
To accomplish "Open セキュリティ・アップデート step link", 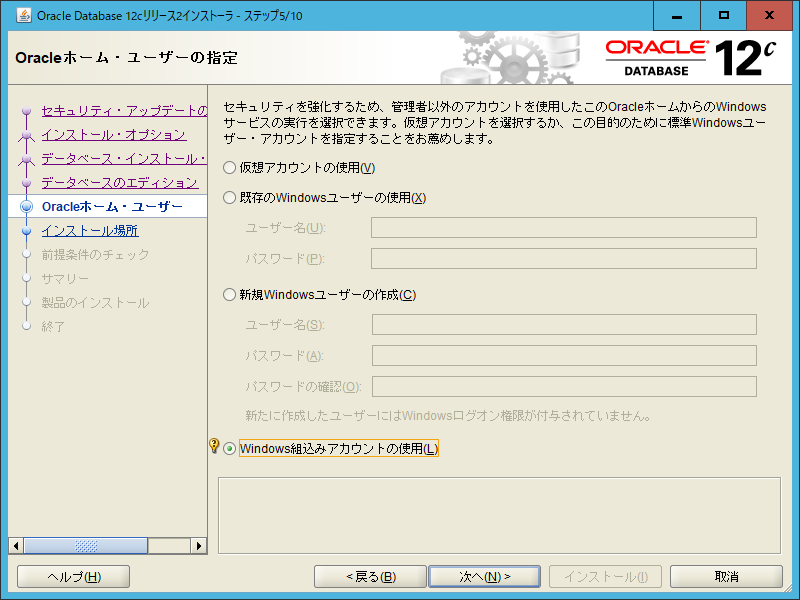I will click(x=124, y=111).
